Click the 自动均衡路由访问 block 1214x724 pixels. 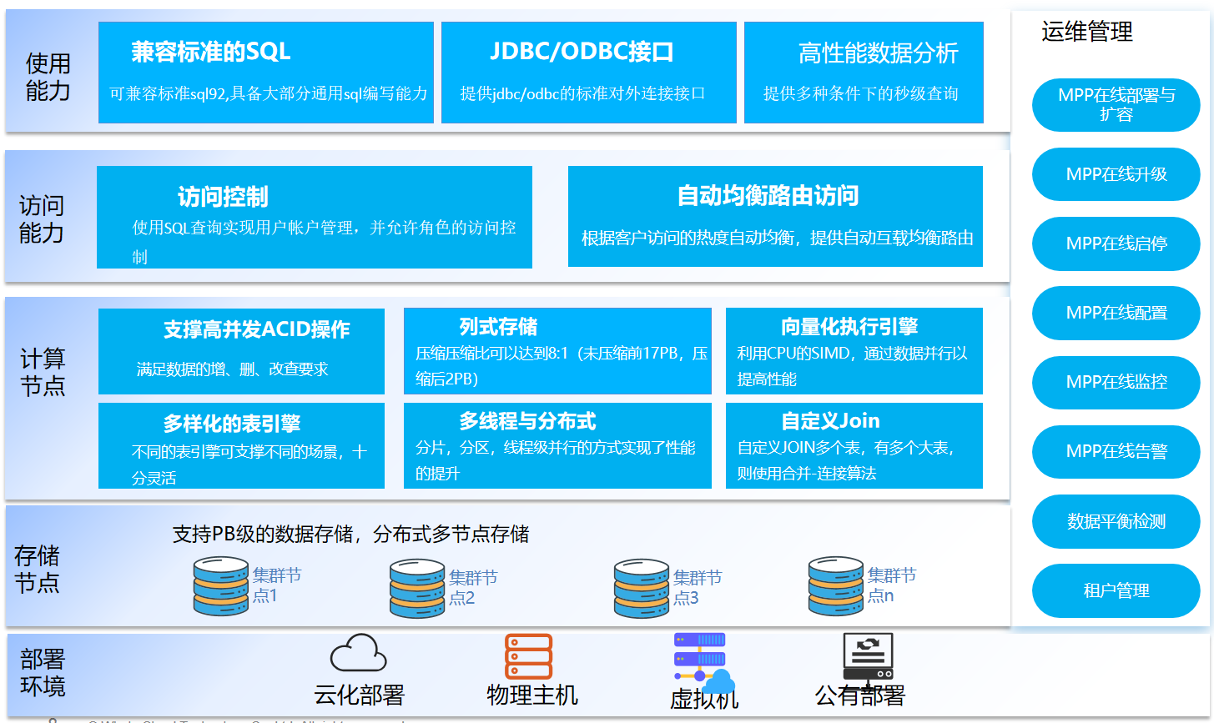(775, 216)
